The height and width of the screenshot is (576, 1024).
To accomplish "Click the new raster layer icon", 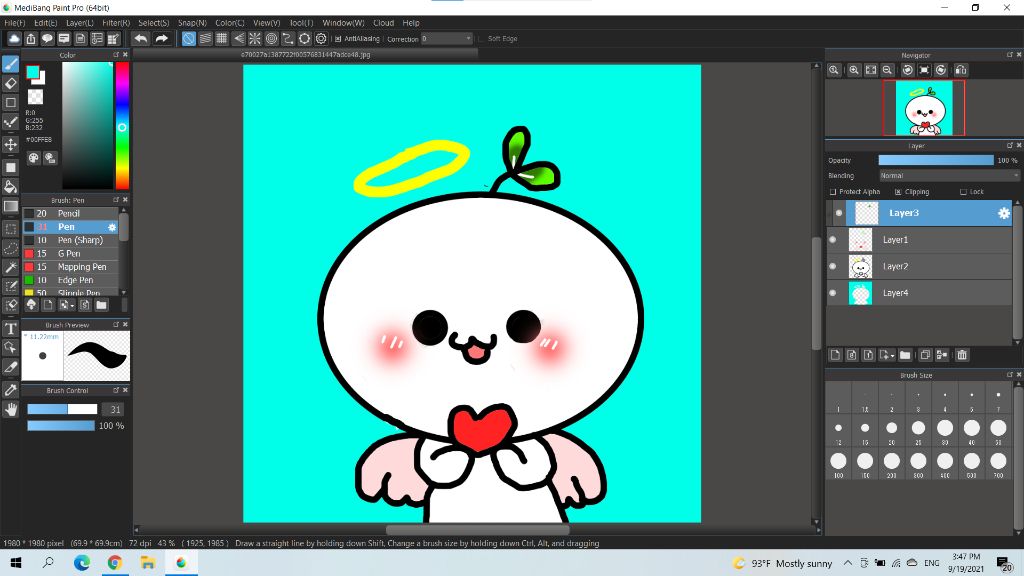I will pos(835,355).
